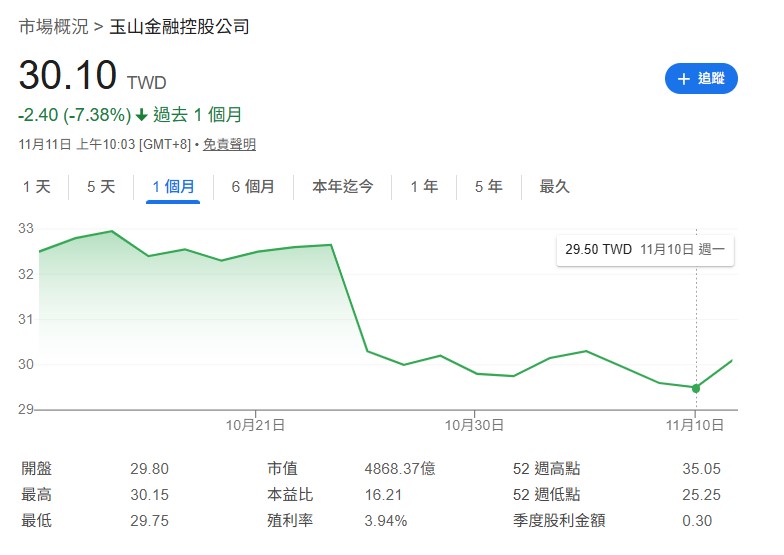Click the 最高 value 30.15
Viewport: 784px width, 555px height.
point(150,495)
